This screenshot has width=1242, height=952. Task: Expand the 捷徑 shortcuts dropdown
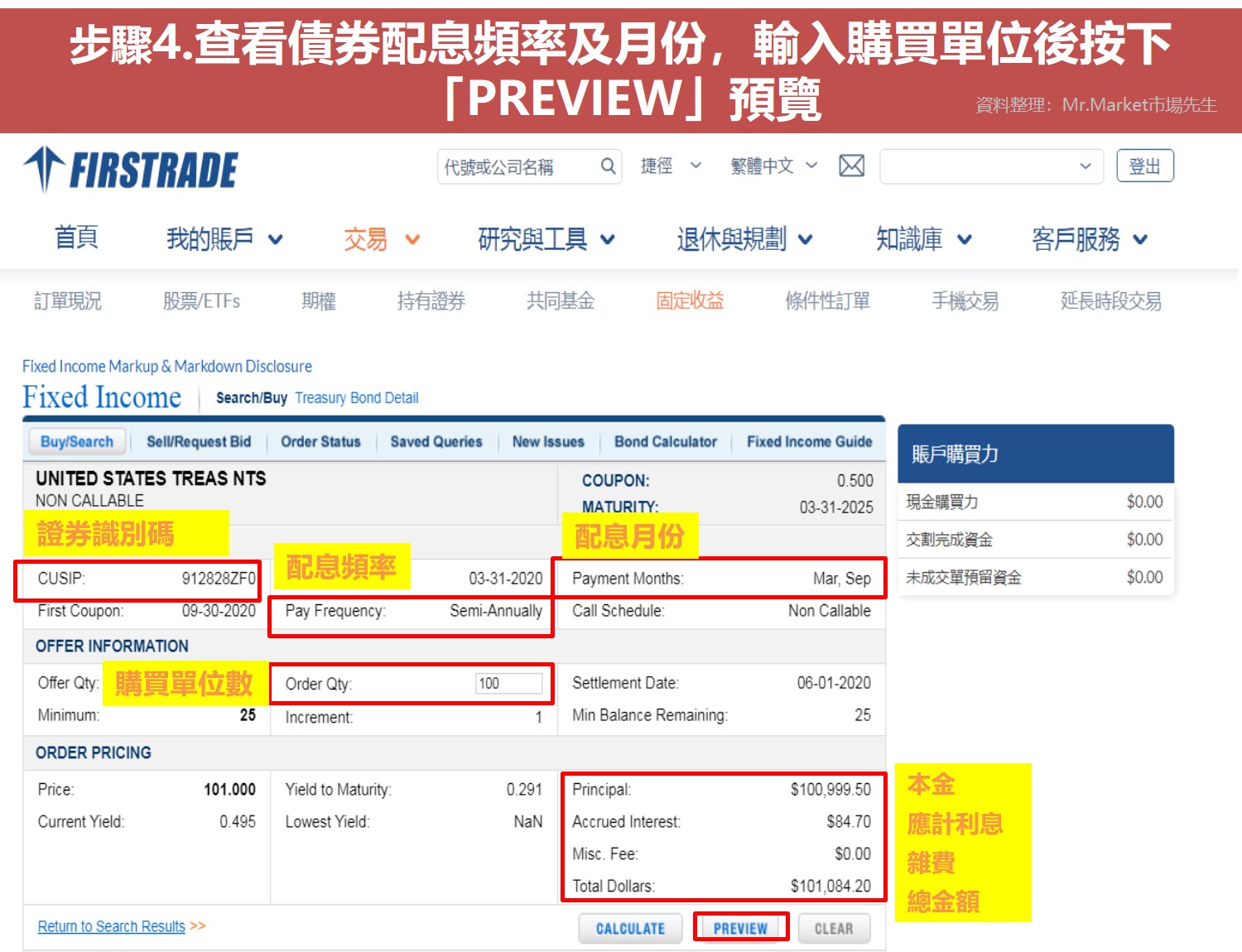671,166
